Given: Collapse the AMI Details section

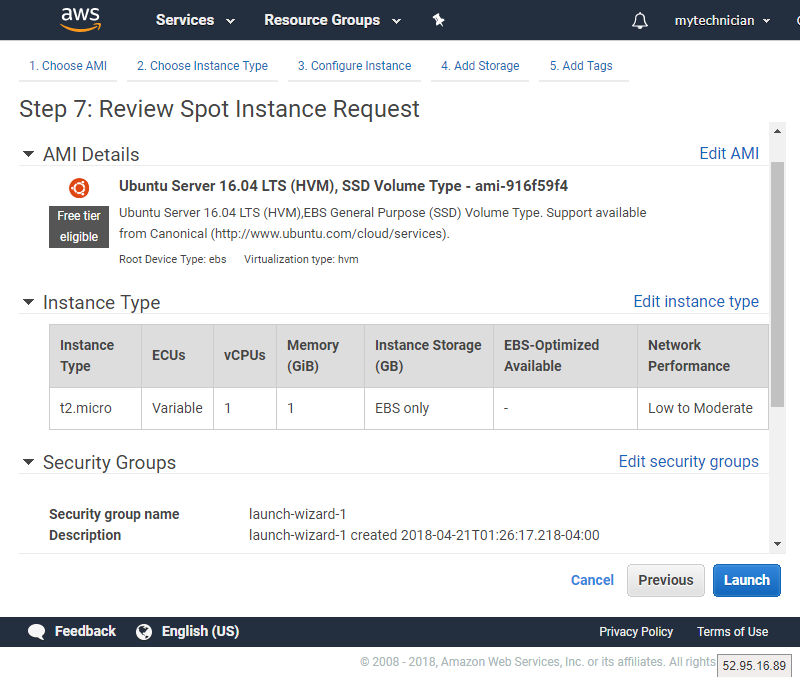Looking at the screenshot, I should 28,154.
